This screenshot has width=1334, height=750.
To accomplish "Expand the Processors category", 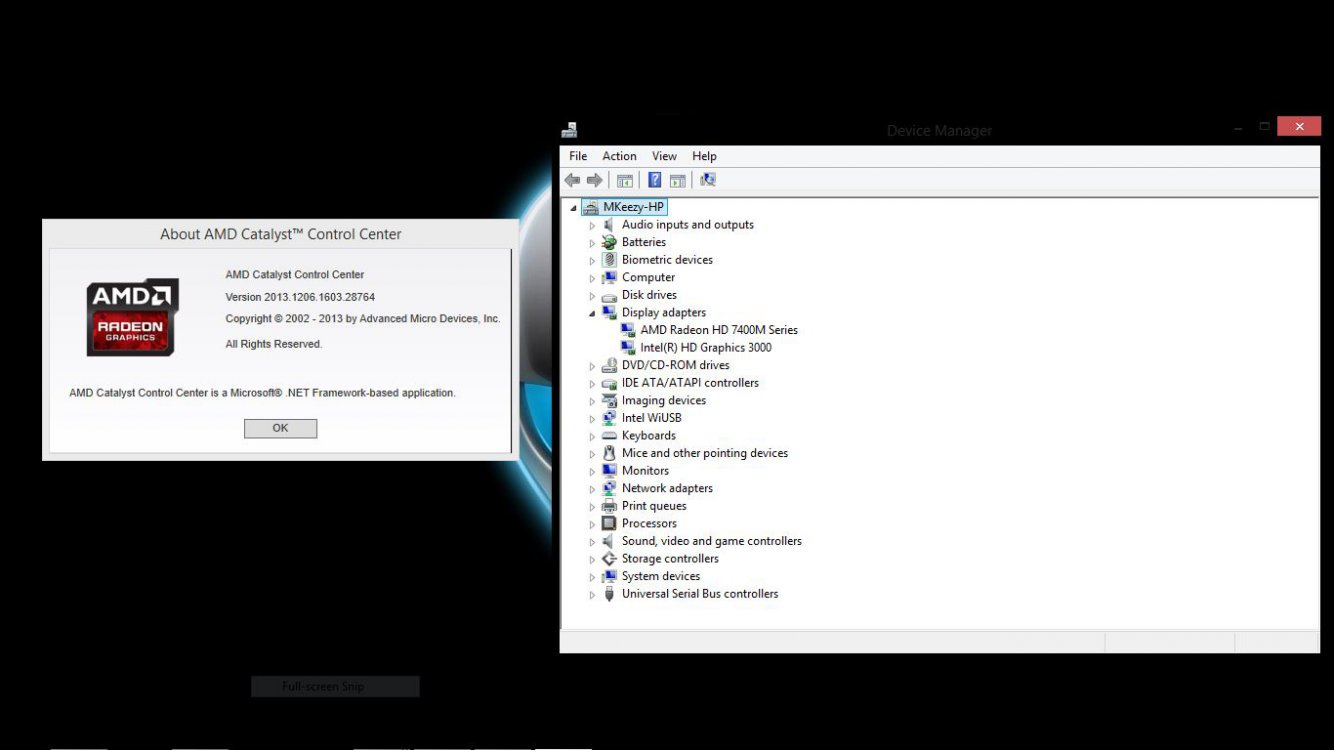I will 592,524.
